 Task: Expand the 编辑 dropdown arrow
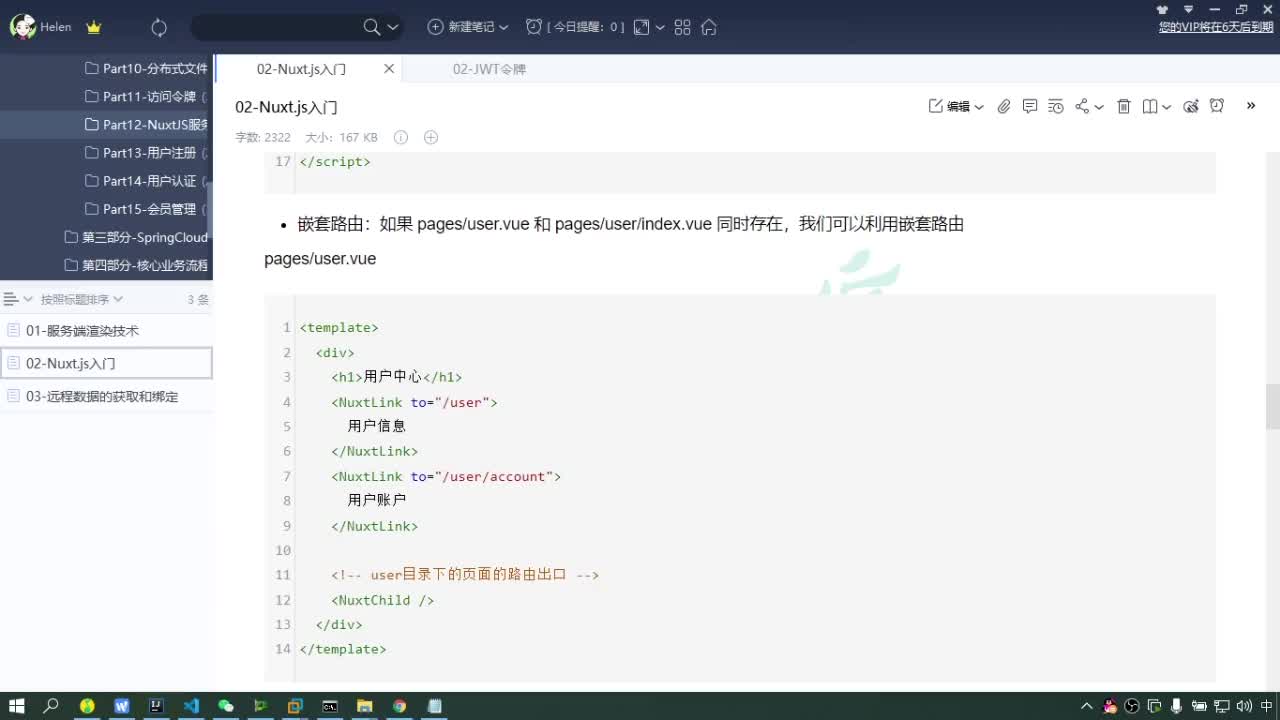(979, 107)
